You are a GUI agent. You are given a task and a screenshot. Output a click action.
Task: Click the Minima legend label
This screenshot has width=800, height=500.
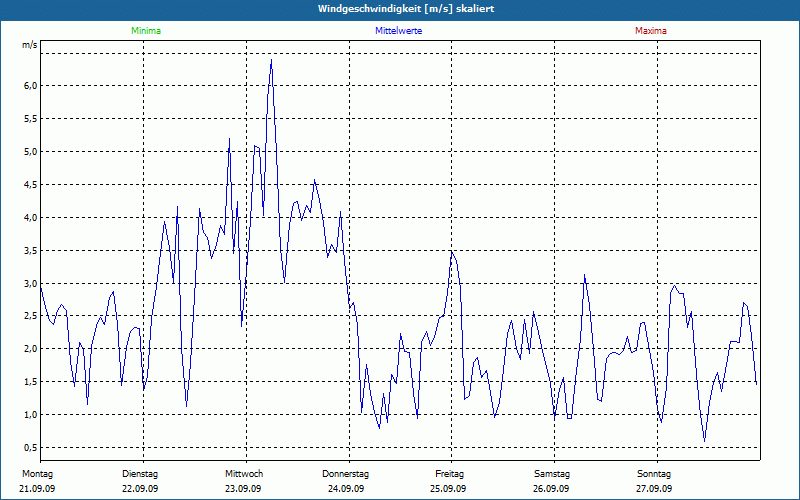click(146, 31)
